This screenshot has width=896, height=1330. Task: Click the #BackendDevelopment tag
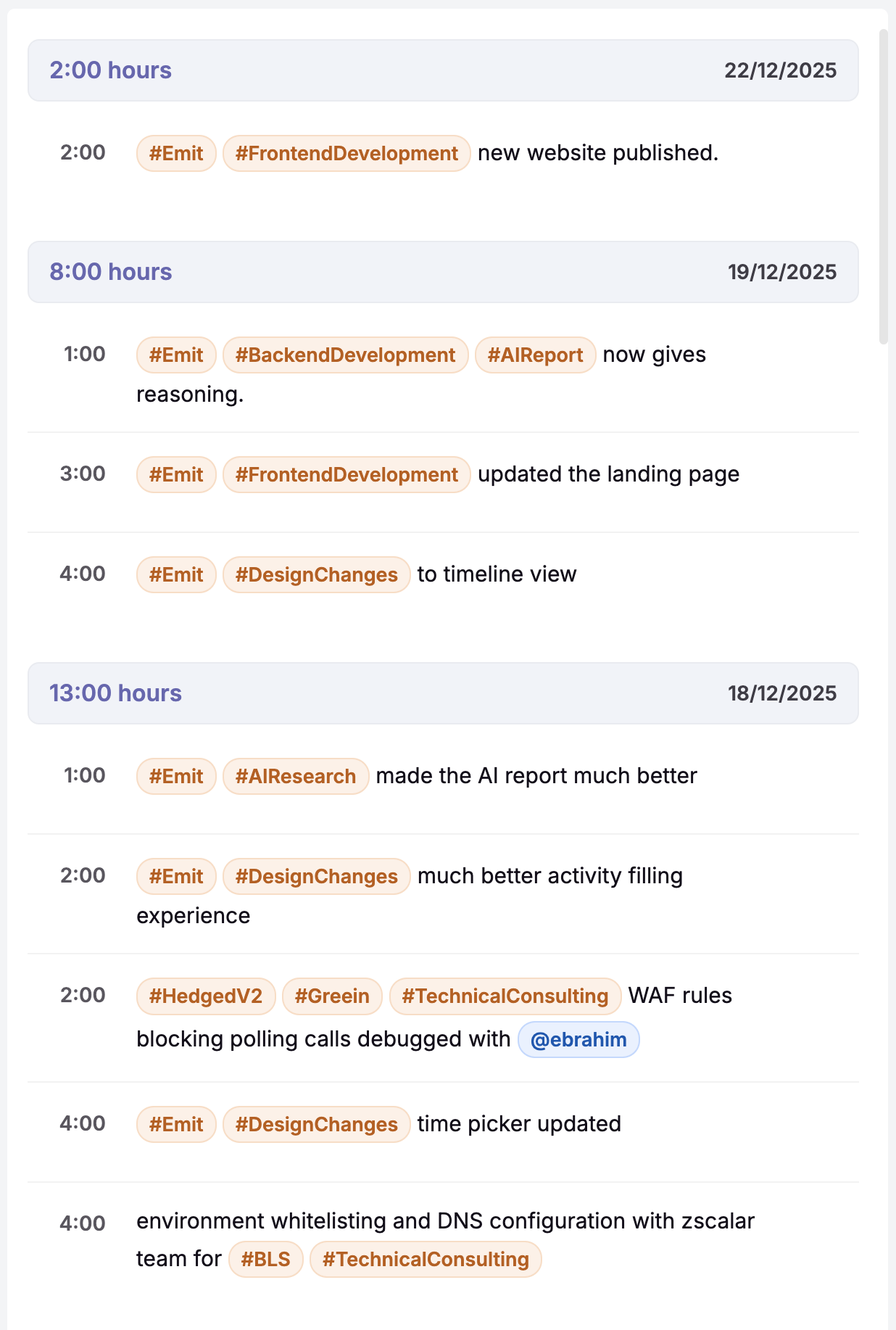346,355
